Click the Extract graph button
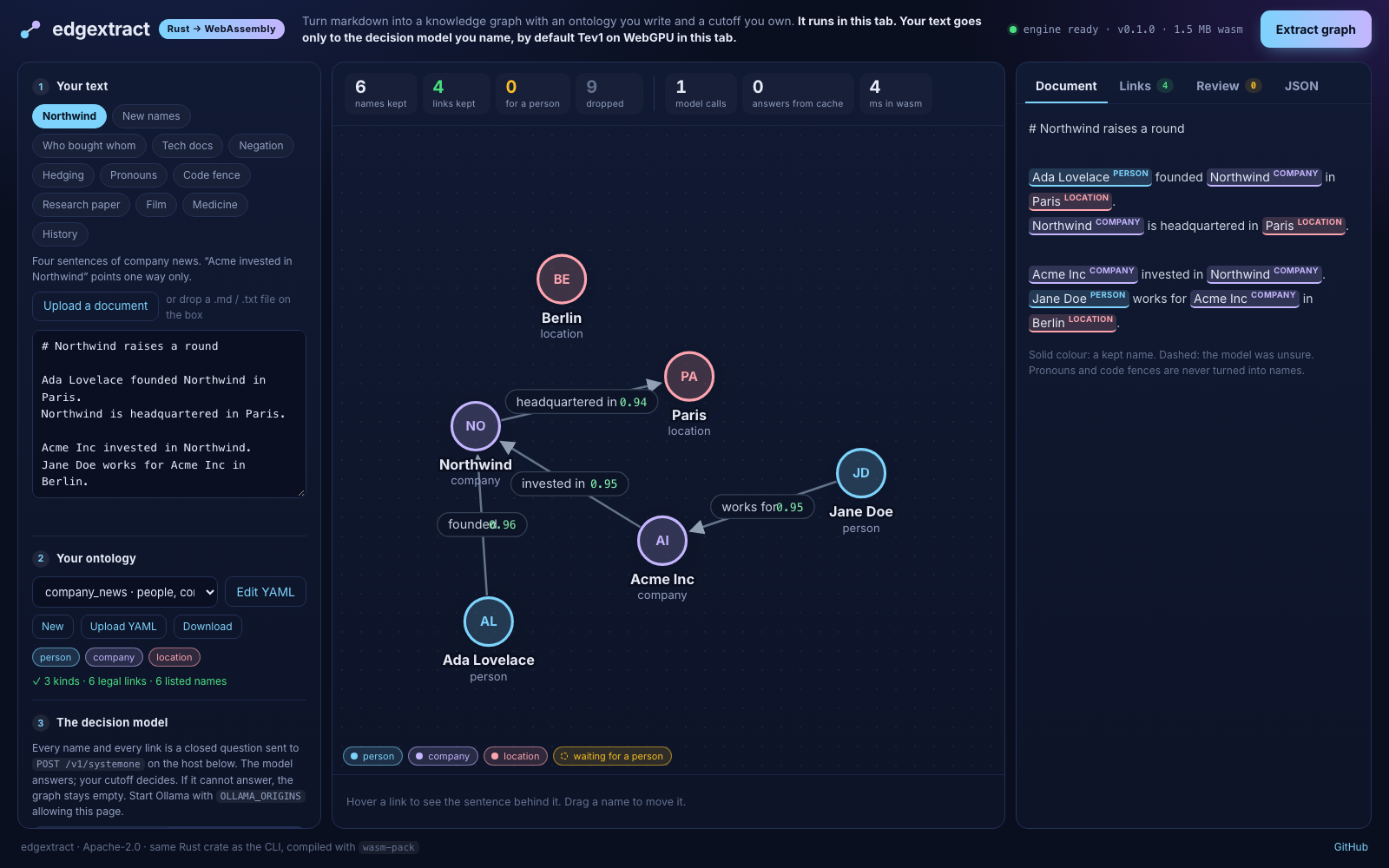The width and height of the screenshot is (1389, 868). pyautogui.click(x=1315, y=30)
